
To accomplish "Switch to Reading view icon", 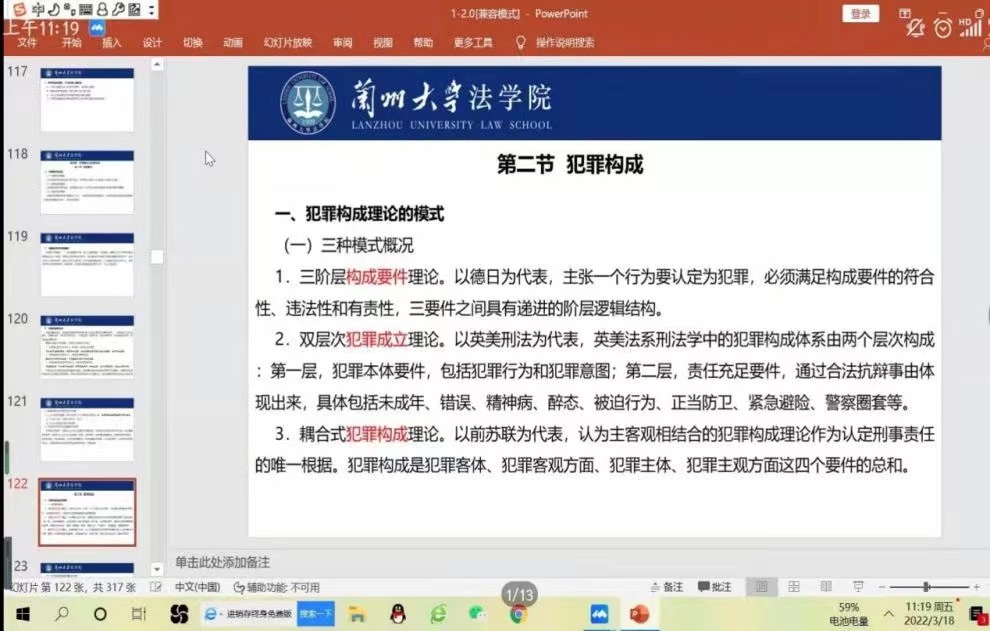I will click(826, 587).
